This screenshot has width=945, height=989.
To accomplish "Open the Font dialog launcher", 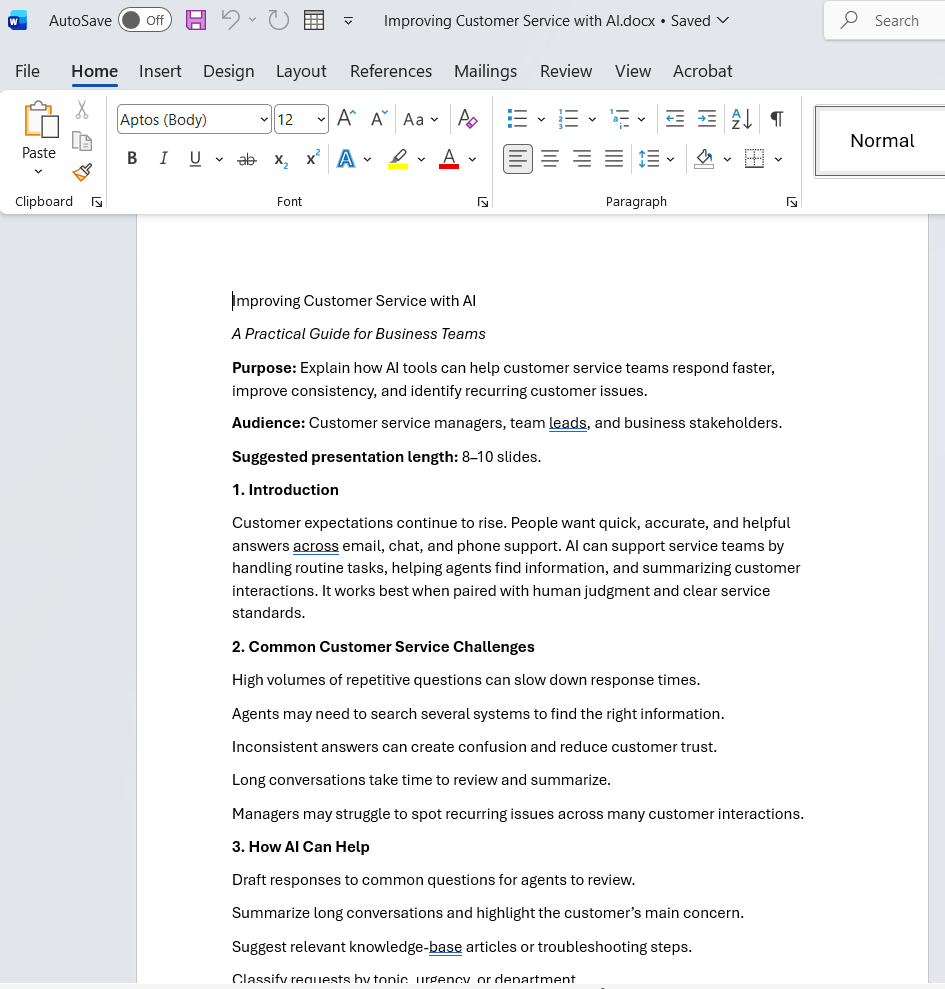I will click(483, 202).
